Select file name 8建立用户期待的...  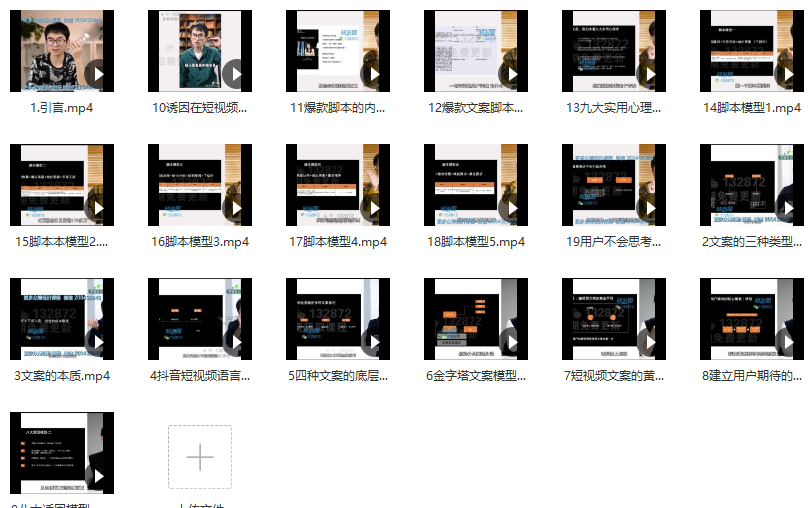(752, 376)
